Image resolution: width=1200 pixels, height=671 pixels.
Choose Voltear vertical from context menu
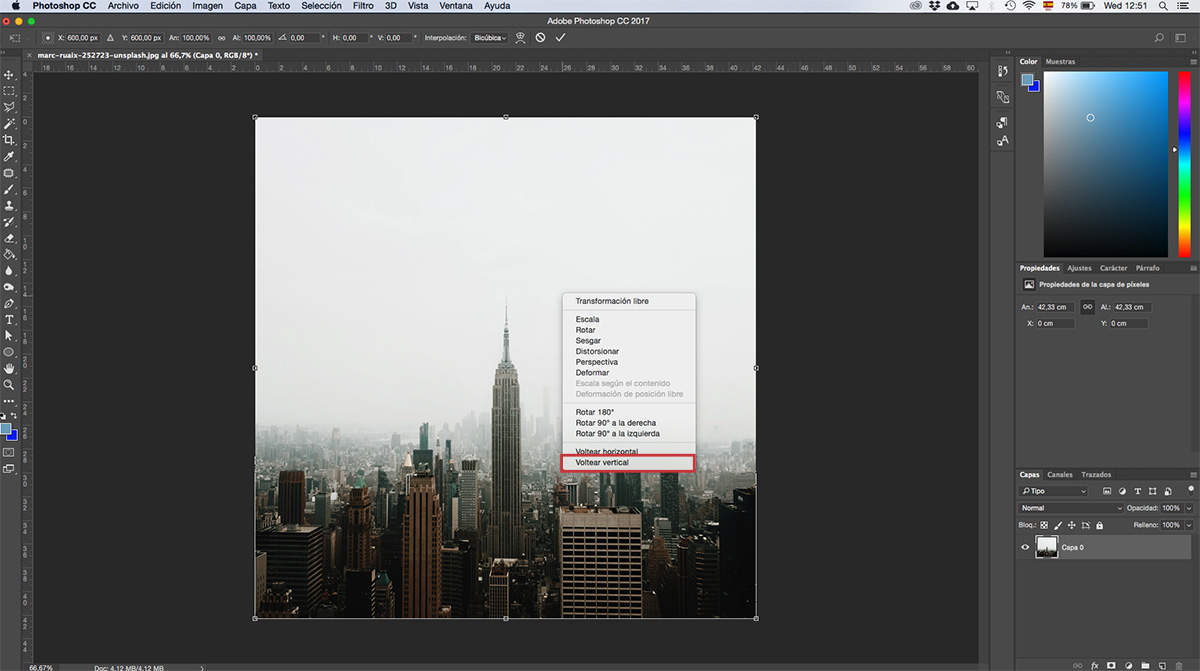click(627, 463)
